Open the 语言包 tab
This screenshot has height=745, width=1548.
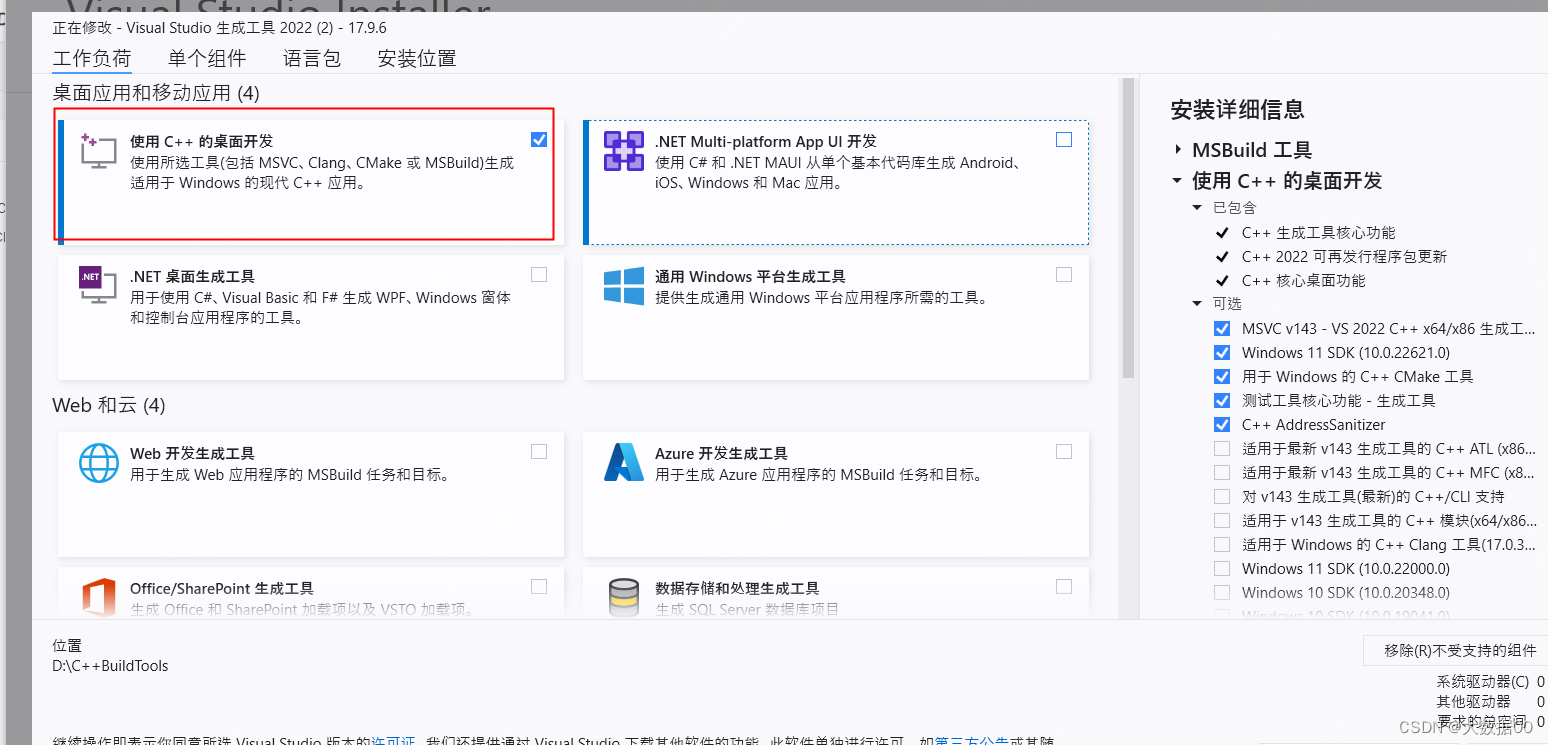tap(311, 58)
